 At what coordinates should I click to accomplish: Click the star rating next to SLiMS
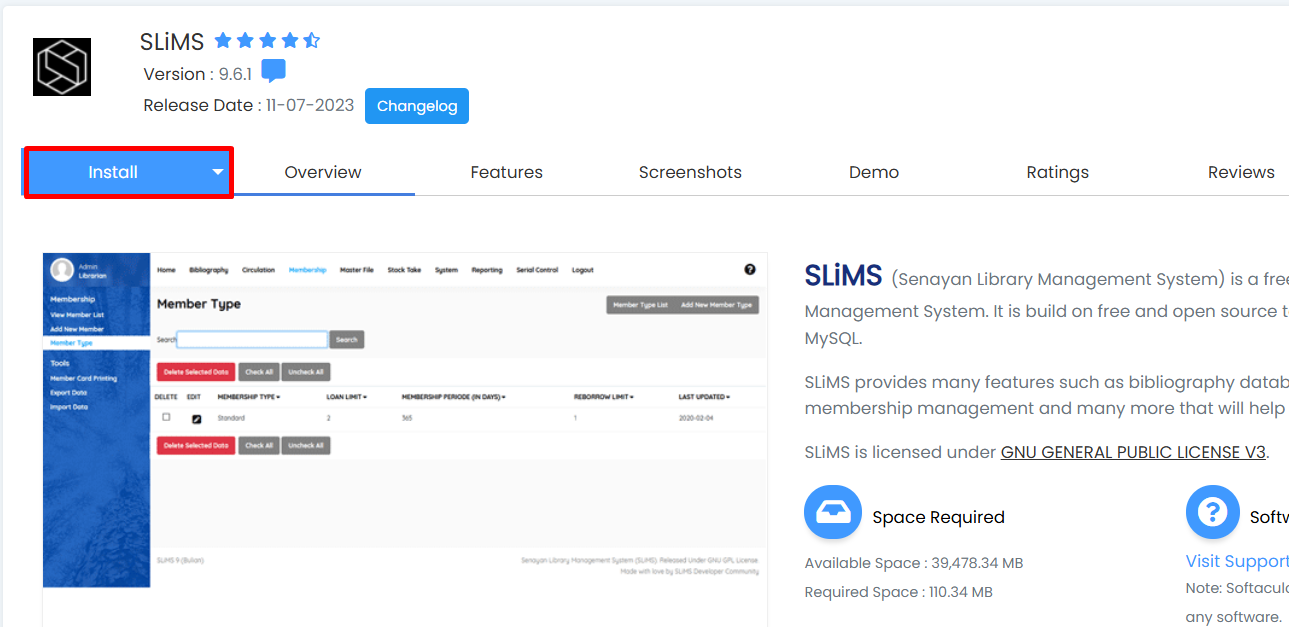[267, 41]
